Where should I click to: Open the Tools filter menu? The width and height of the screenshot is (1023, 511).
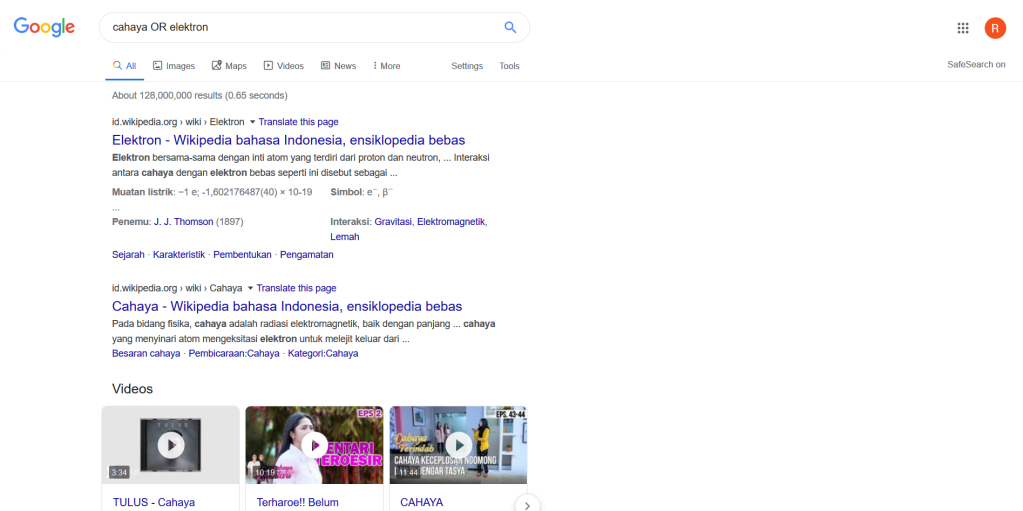point(509,66)
